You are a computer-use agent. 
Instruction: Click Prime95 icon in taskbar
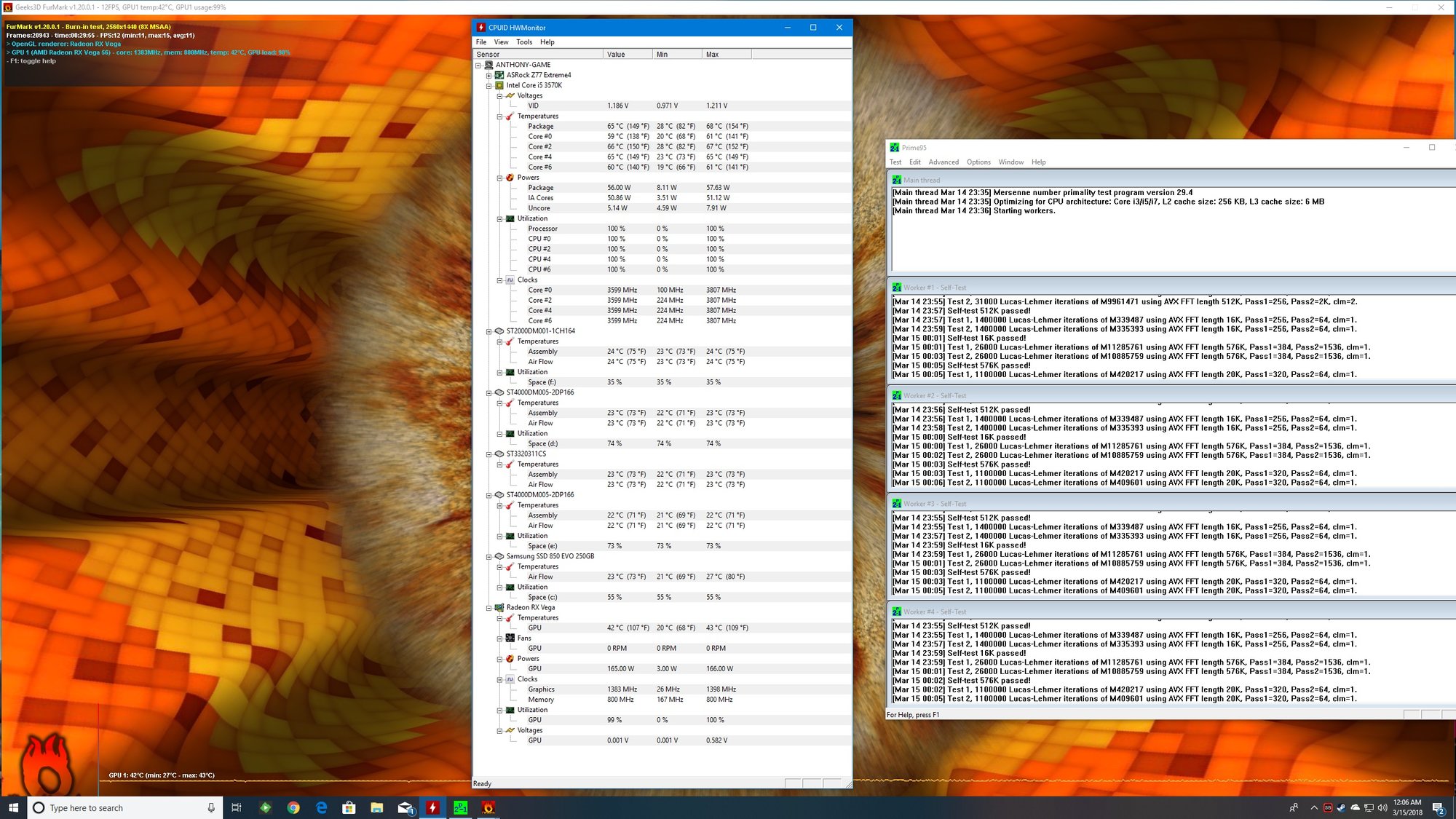click(x=460, y=807)
